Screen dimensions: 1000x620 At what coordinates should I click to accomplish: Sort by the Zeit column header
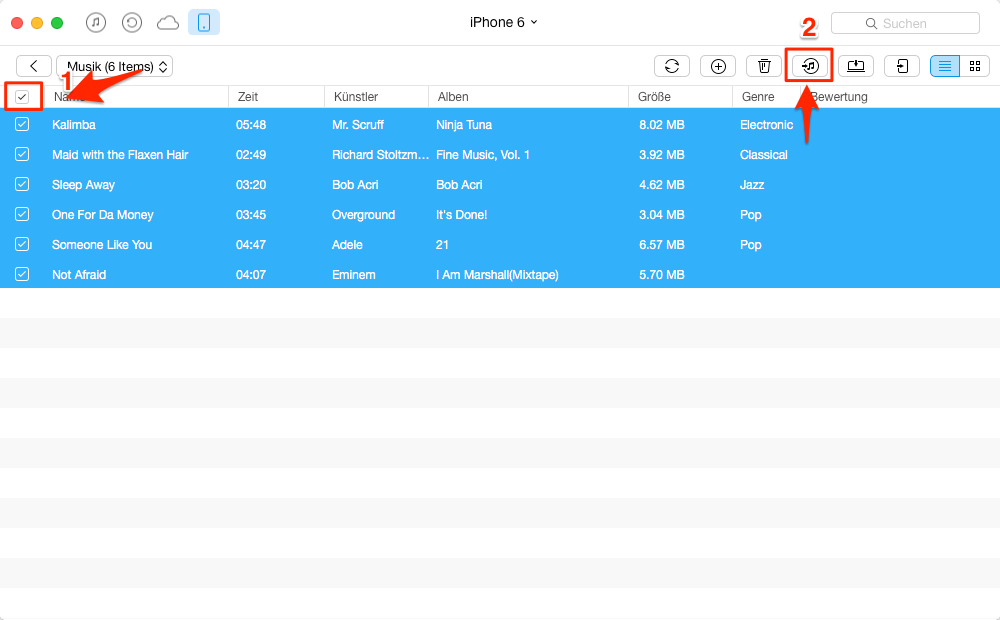point(276,97)
